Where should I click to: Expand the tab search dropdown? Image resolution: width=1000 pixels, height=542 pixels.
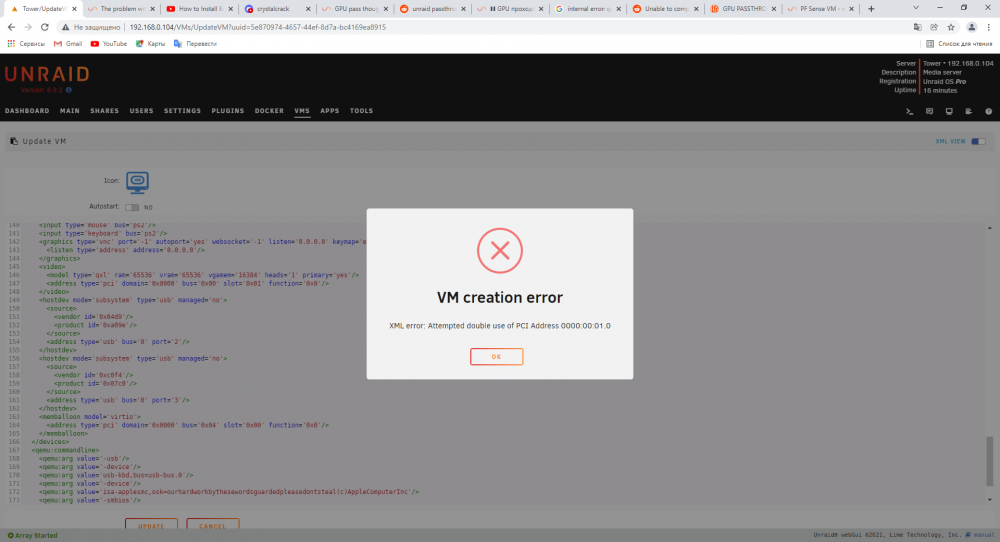tap(916, 8)
